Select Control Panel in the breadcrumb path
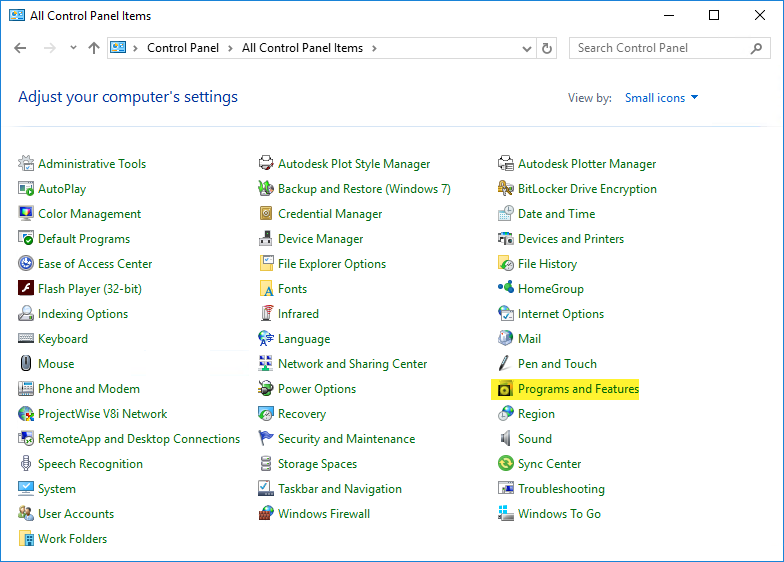Screen dimensions: 784x562 point(185,48)
